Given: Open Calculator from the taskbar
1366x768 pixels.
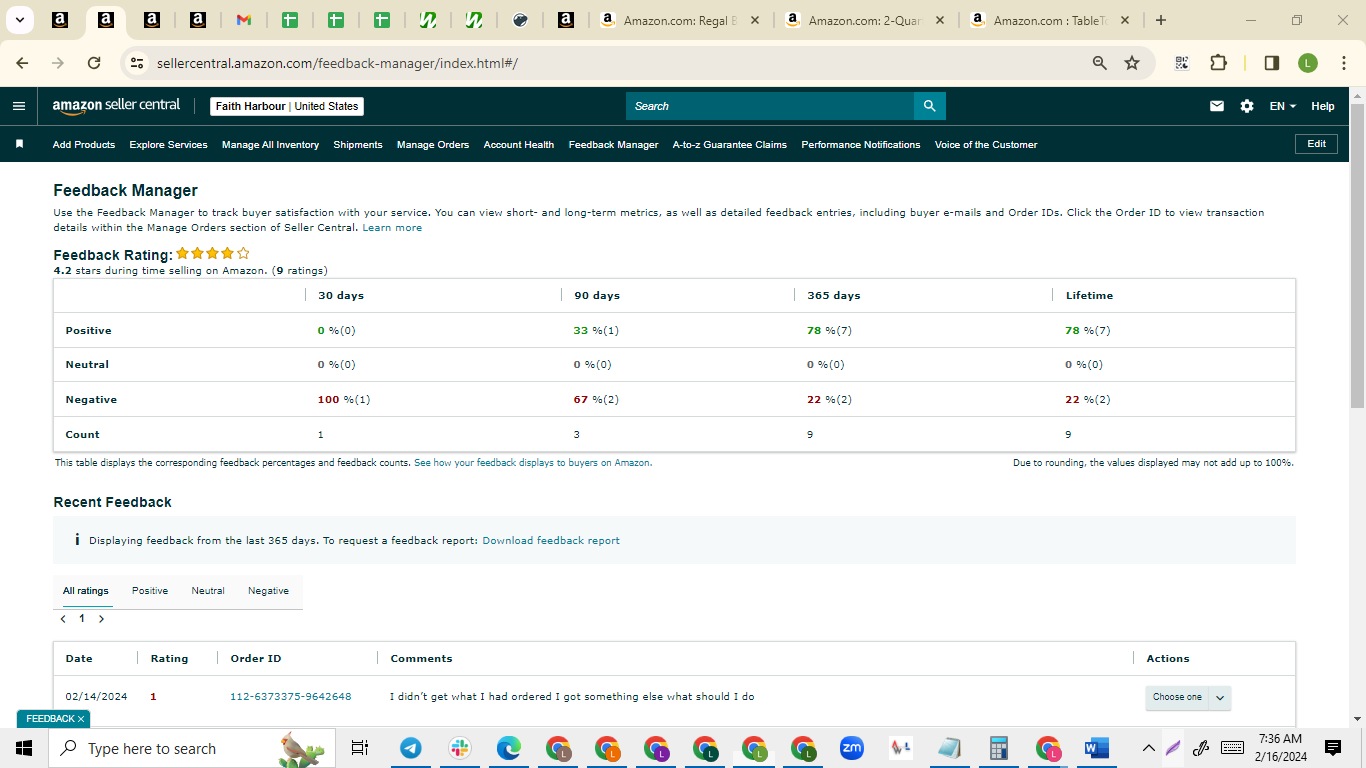Looking at the screenshot, I should tap(998, 748).
